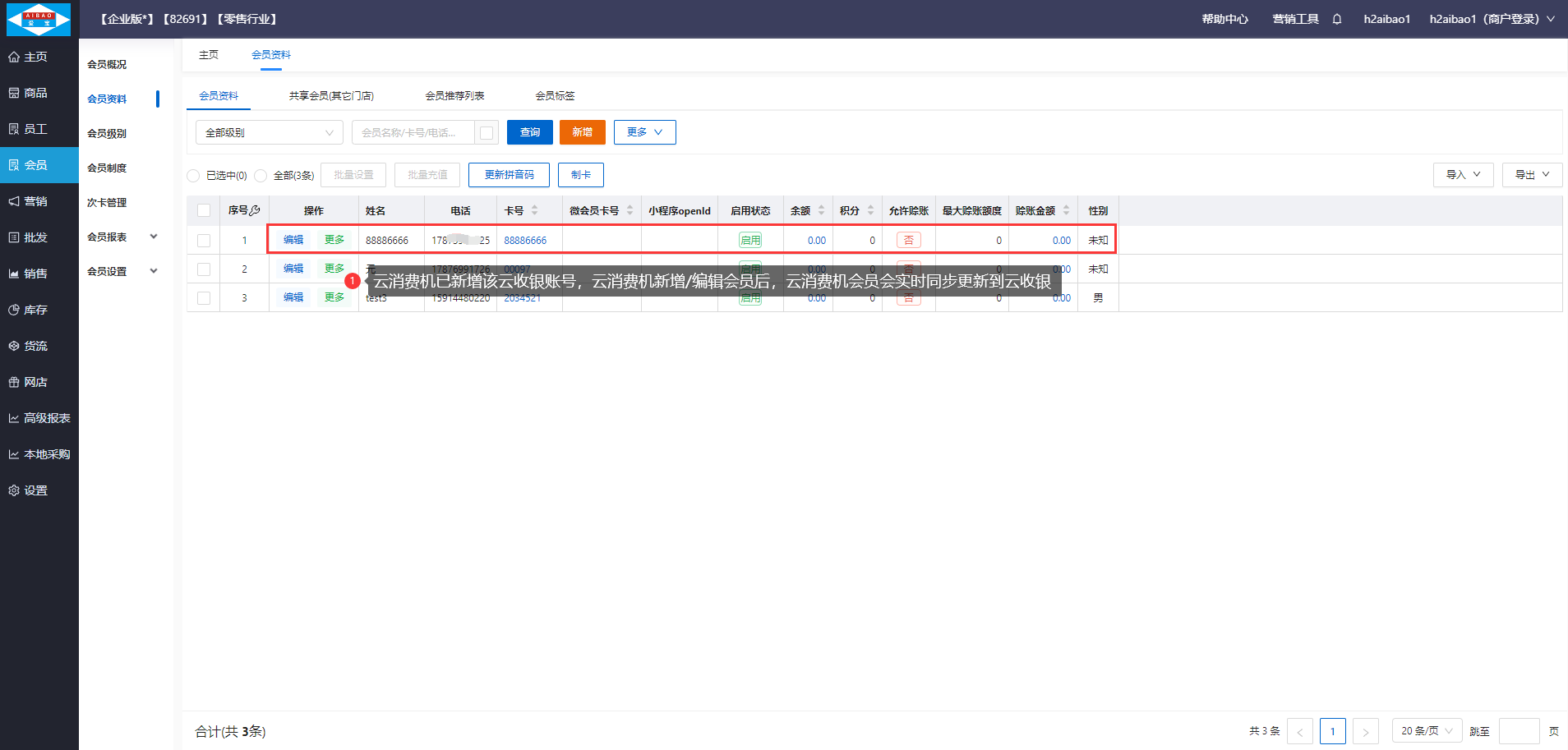Switch to the 会员标签 tab
This screenshot has width=1568, height=750.
[555, 96]
